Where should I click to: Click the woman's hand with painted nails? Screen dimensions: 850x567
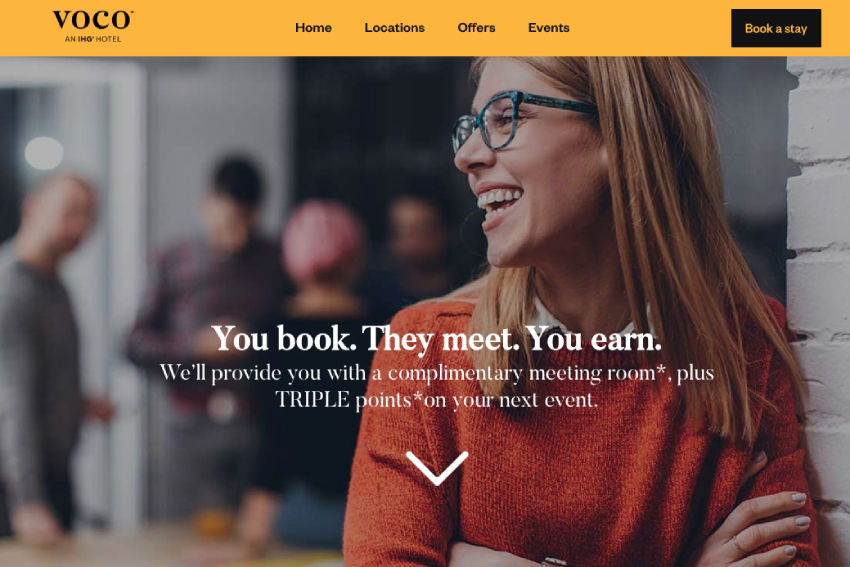pyautogui.click(x=759, y=520)
